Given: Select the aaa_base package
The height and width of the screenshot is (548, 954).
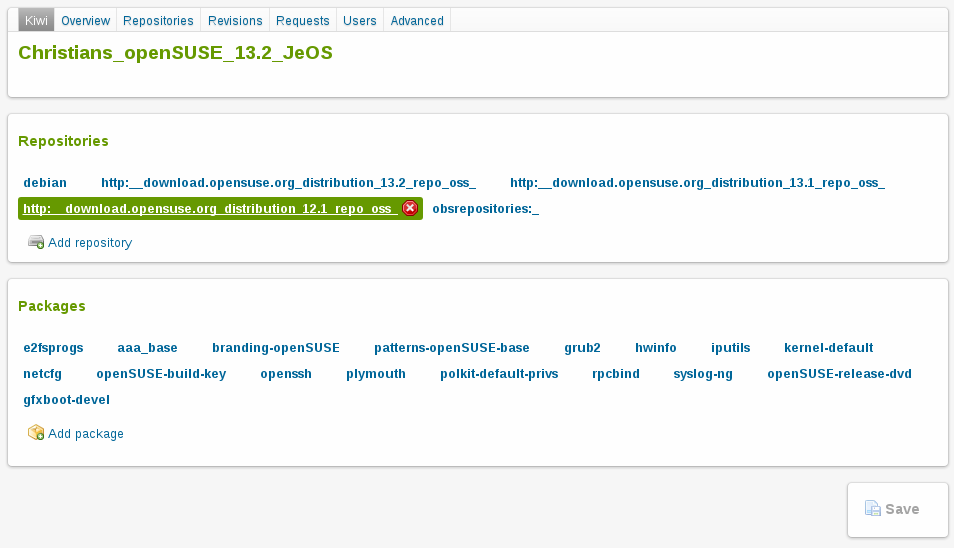Looking at the screenshot, I should click(147, 348).
